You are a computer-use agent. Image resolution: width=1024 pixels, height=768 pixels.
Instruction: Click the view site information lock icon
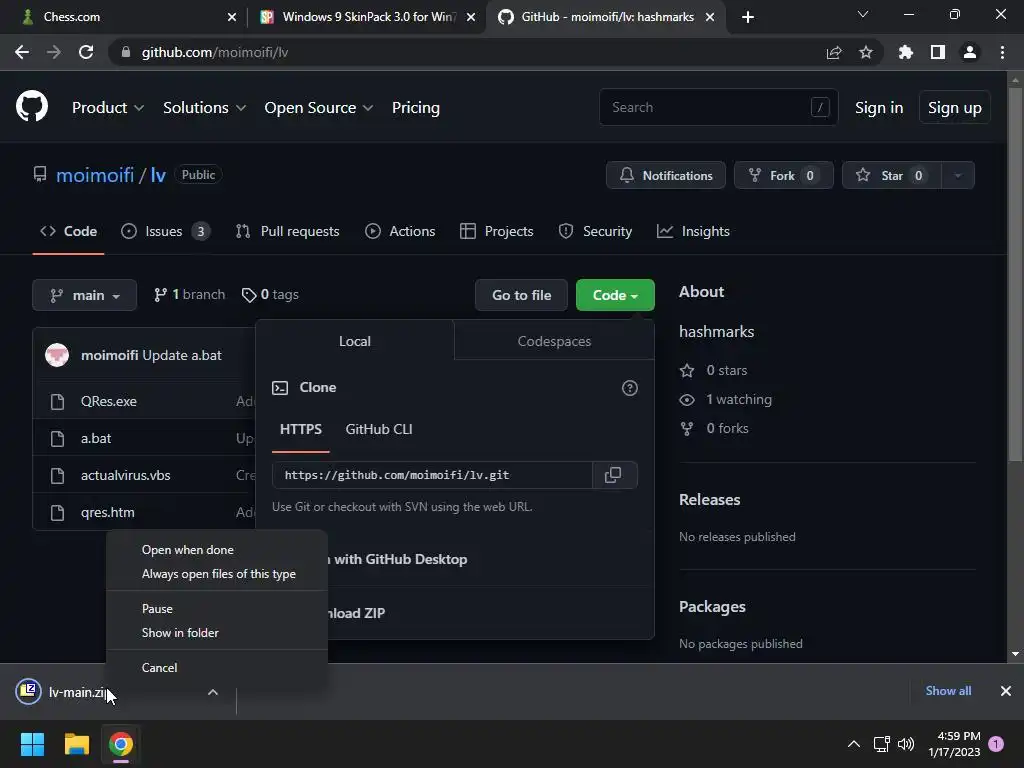(x=126, y=52)
